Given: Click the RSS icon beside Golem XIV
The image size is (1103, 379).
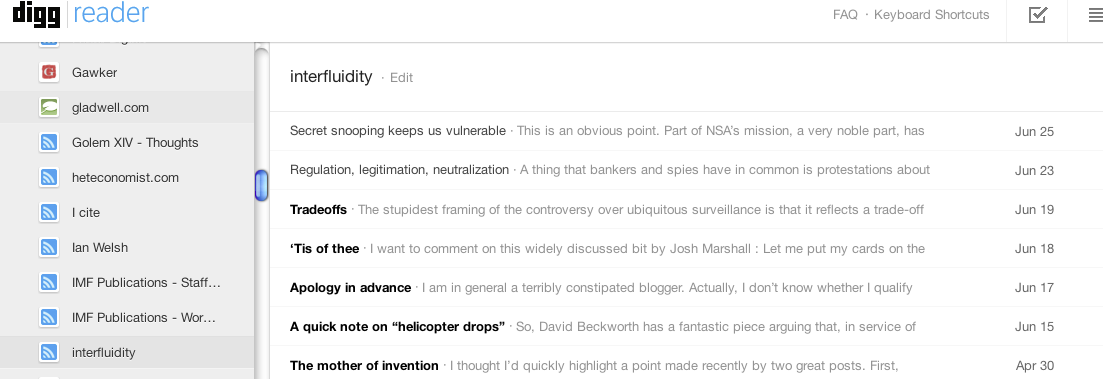Looking at the screenshot, I should (x=49, y=143).
